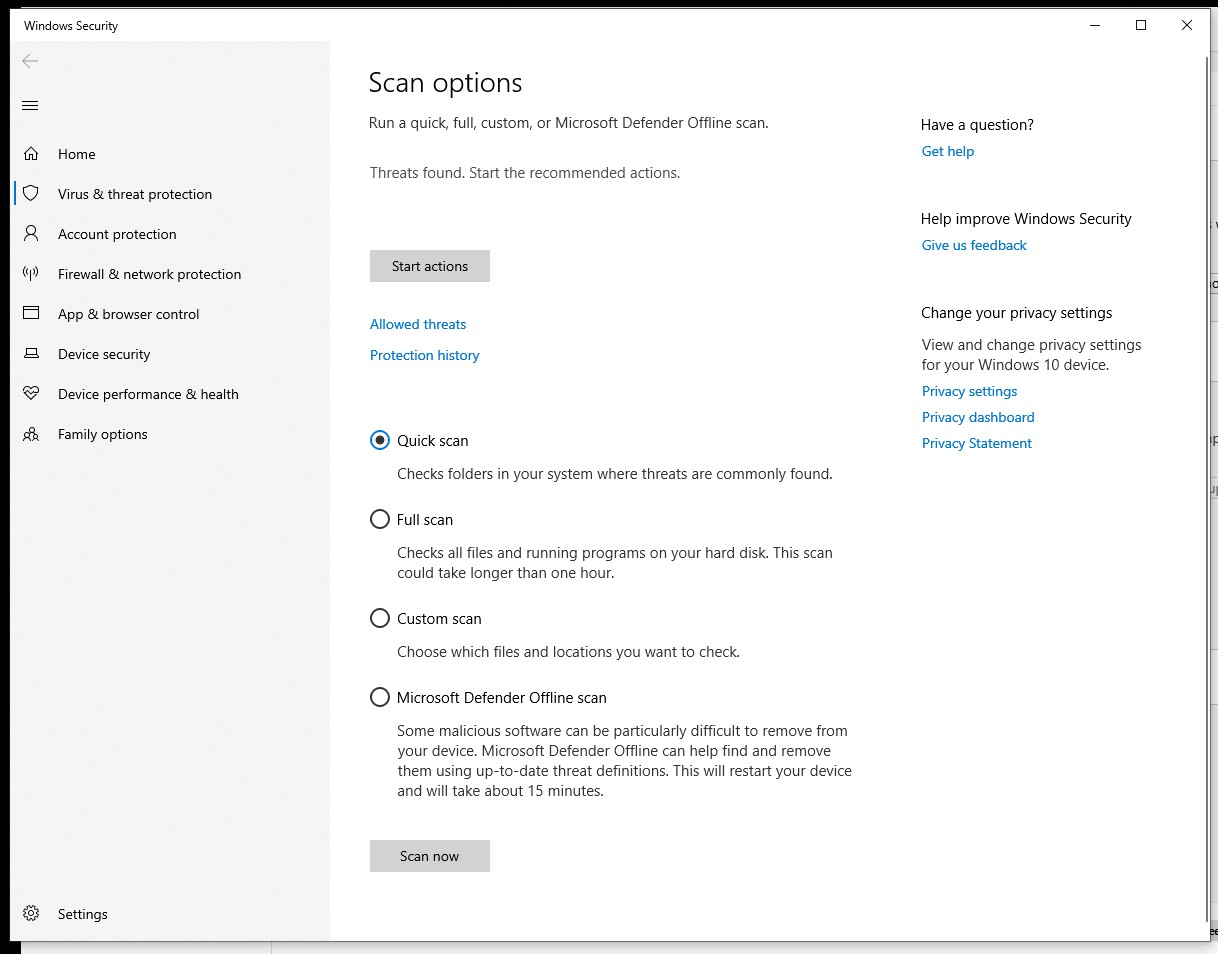This screenshot has height=954, width=1218.
Task: Click the Settings gear icon
Action: 31,913
